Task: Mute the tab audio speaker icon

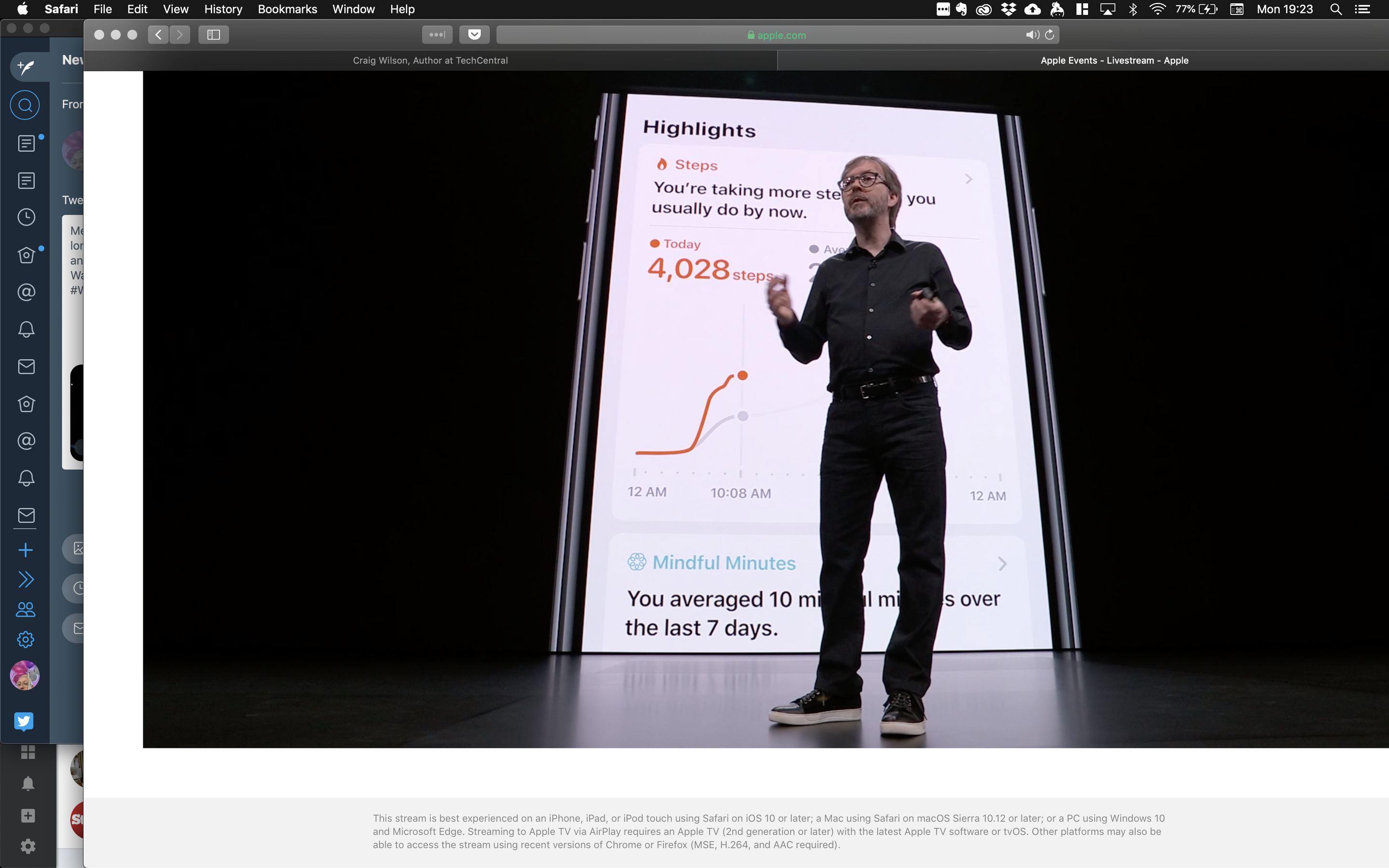Action: click(1032, 35)
